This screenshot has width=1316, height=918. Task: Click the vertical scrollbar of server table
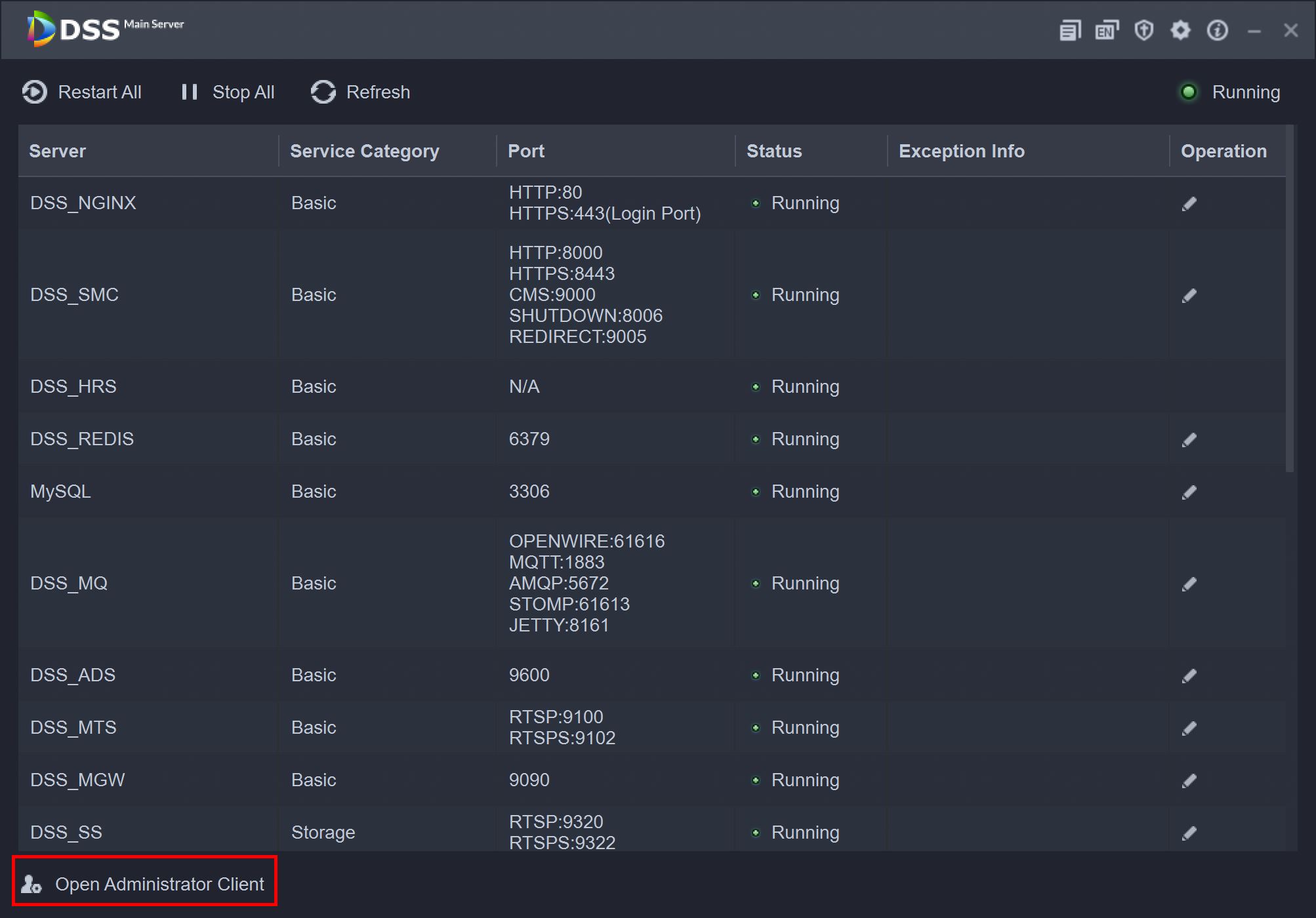click(x=1289, y=298)
